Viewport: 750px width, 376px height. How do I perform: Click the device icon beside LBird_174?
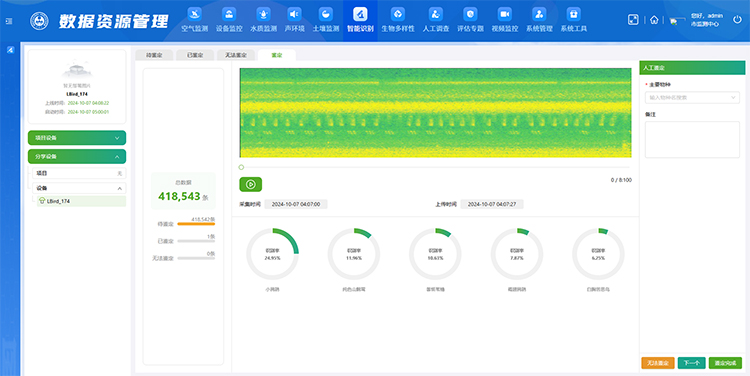[x=42, y=201]
